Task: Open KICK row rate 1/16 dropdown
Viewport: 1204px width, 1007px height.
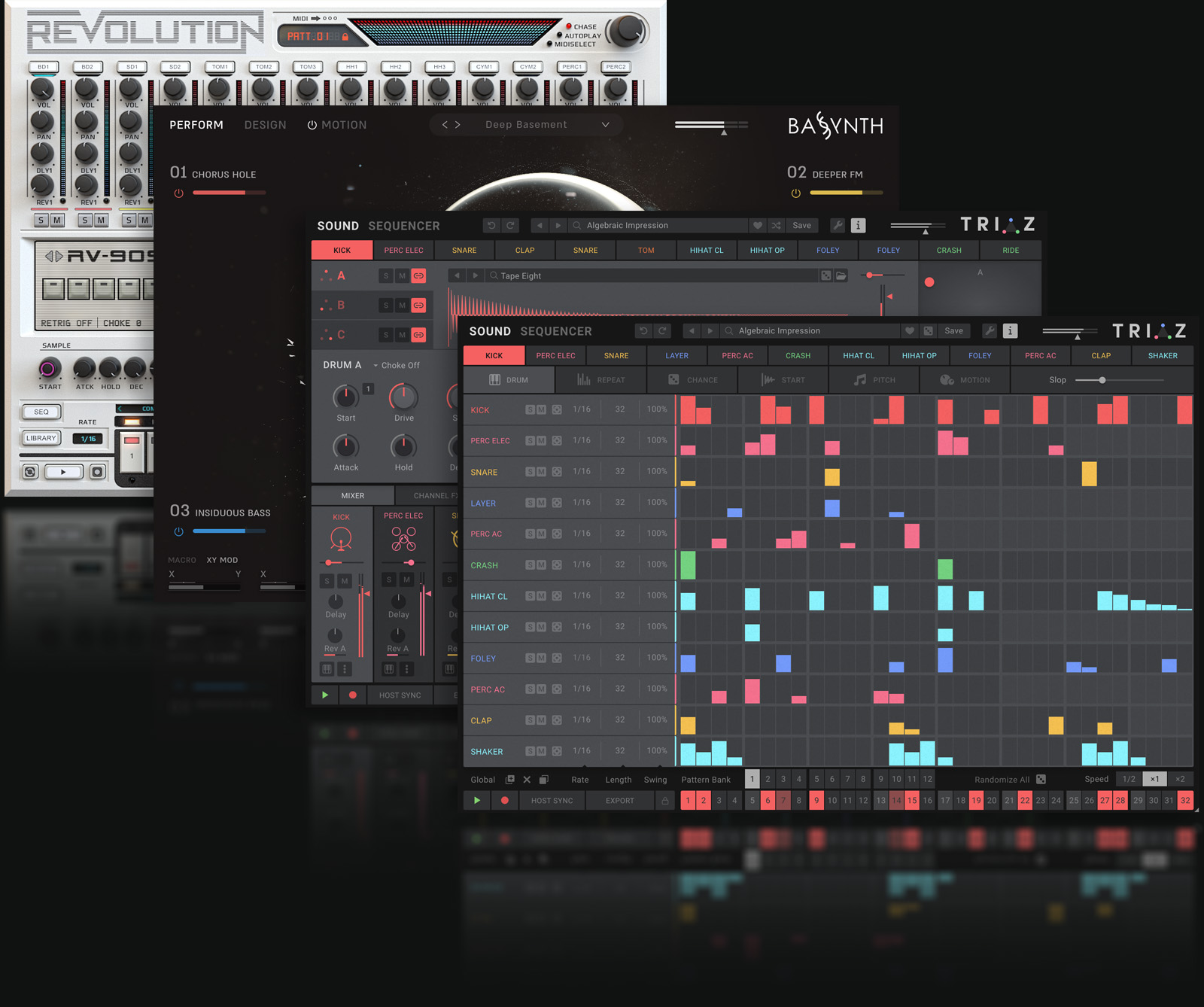Action: pyautogui.click(x=582, y=409)
